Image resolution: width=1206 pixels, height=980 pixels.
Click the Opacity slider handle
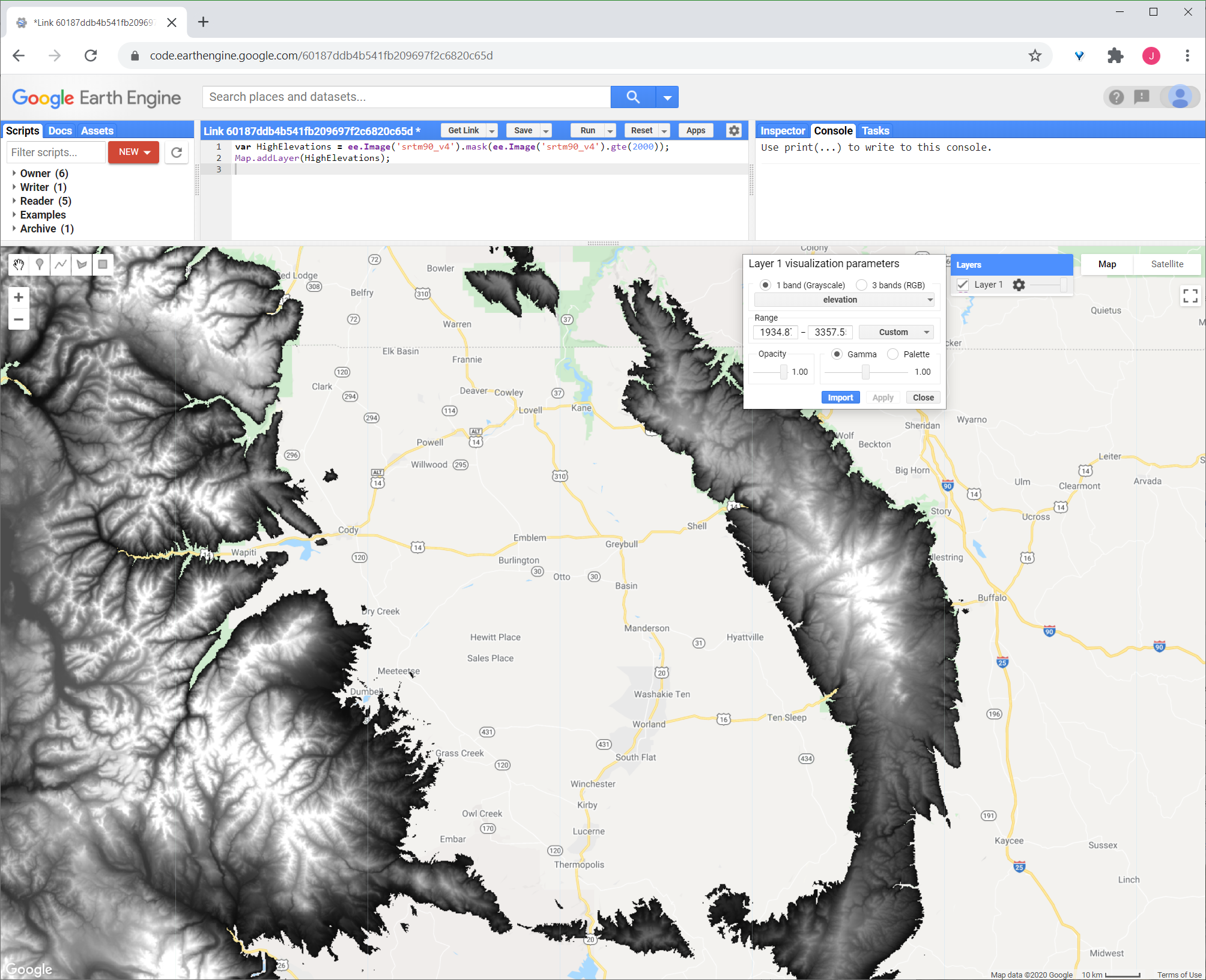click(783, 372)
